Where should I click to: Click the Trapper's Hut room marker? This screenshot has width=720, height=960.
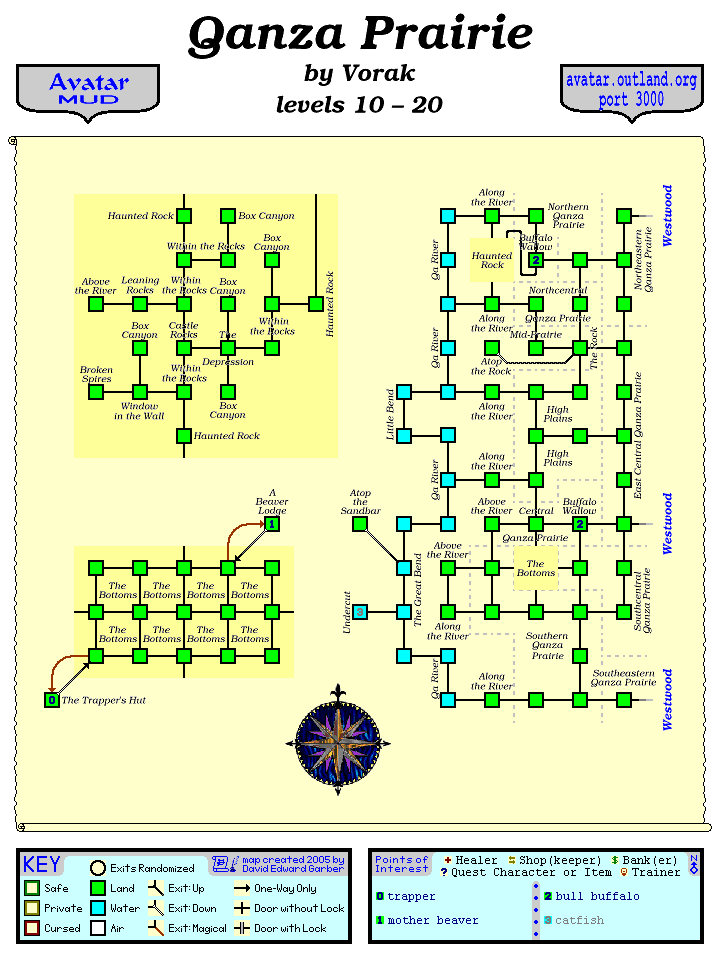tap(52, 700)
